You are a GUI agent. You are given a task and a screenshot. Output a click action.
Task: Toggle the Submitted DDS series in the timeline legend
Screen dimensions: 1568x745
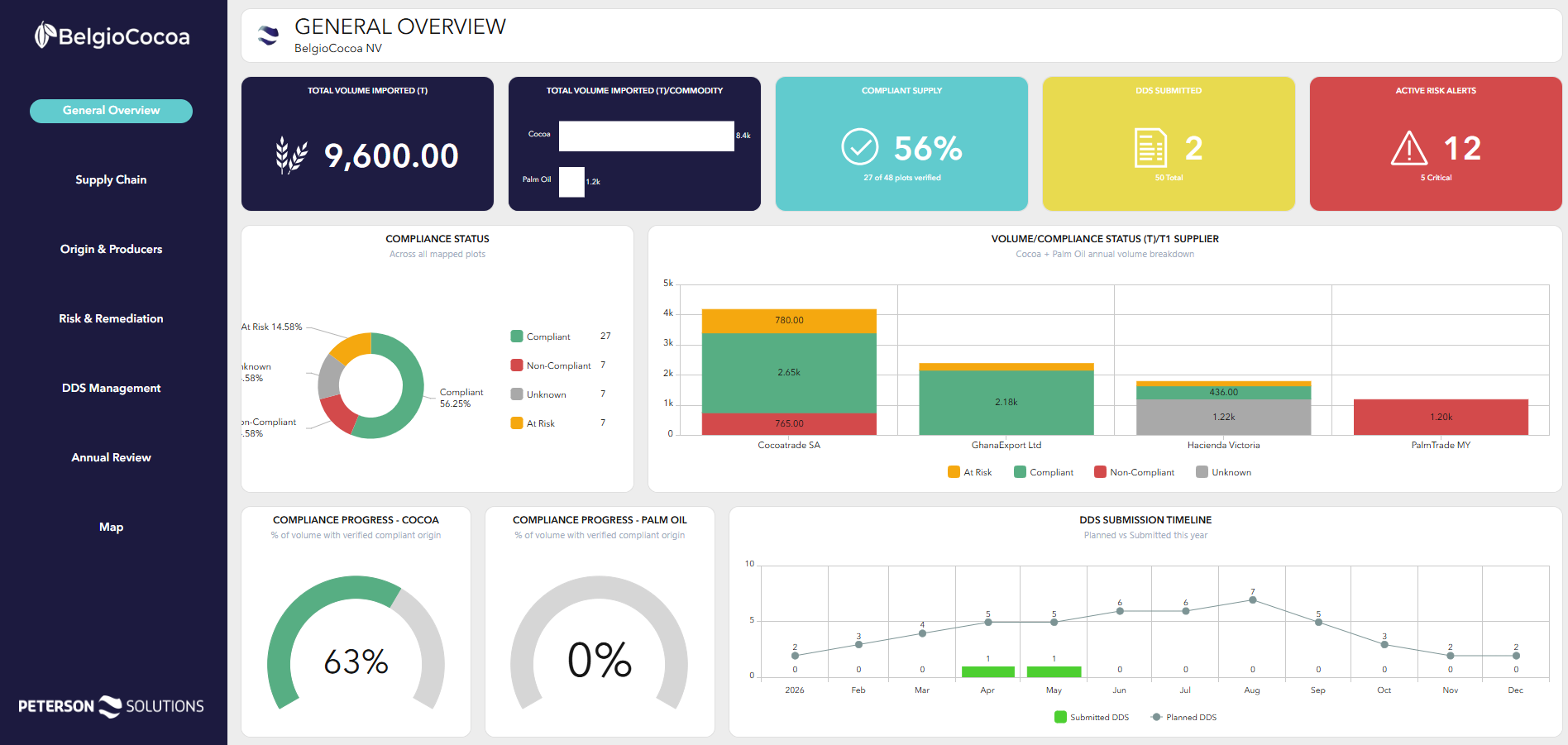[1092, 717]
